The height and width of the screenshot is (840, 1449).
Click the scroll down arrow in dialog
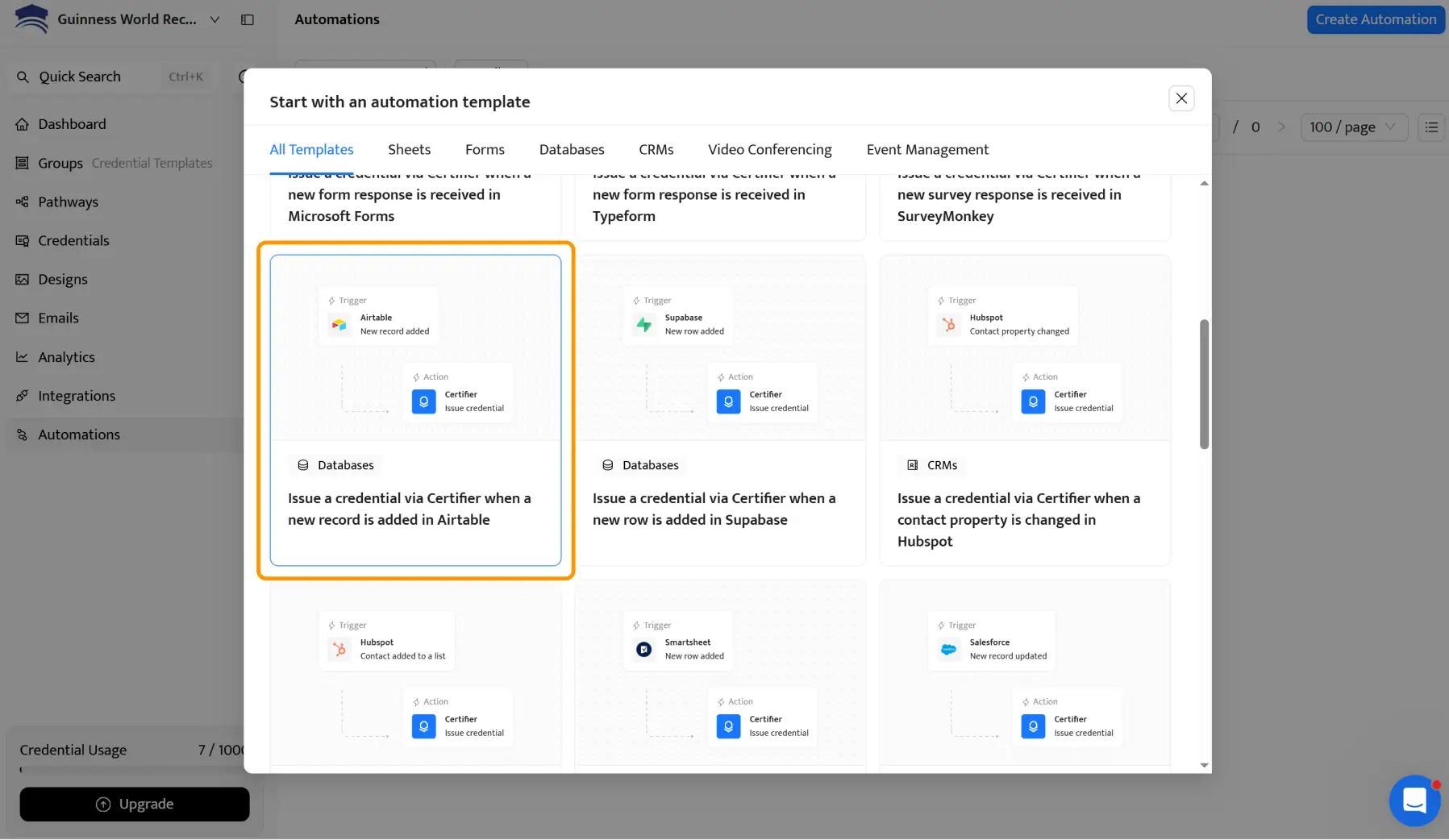[1204, 765]
